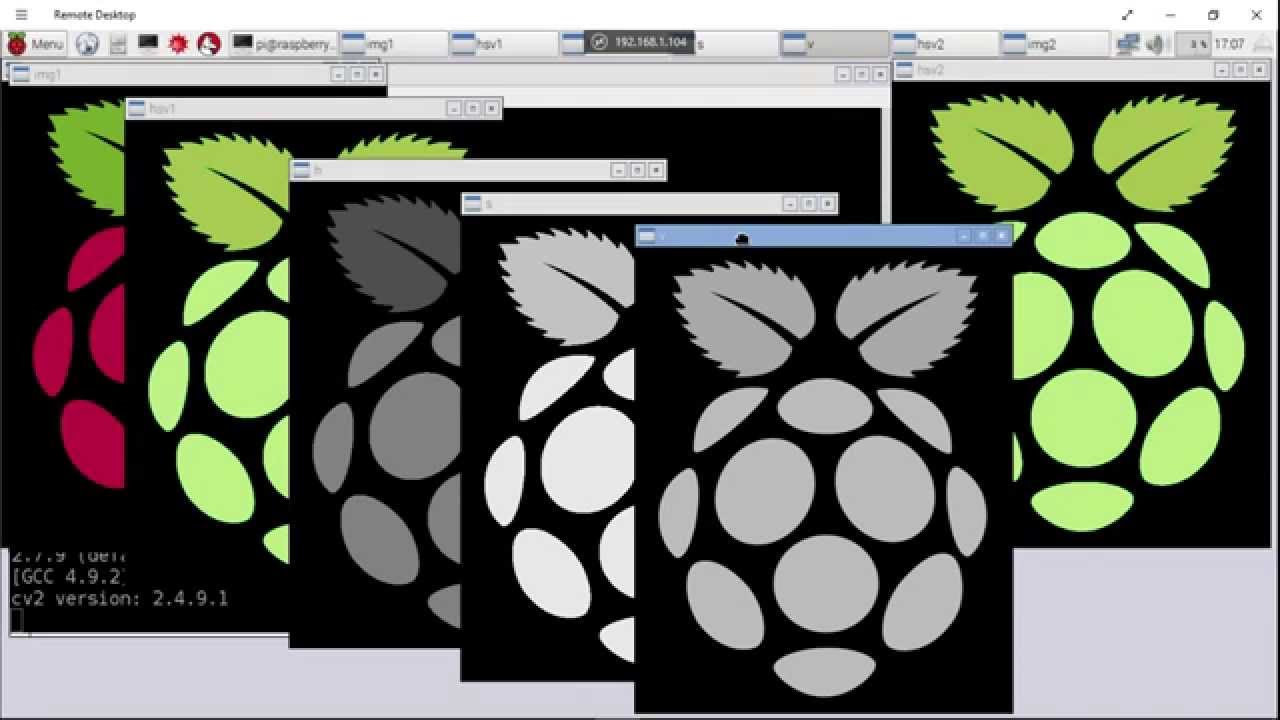Click the hsv1 window title bar icon
Viewport: 1280px width, 720px height.
[137, 108]
